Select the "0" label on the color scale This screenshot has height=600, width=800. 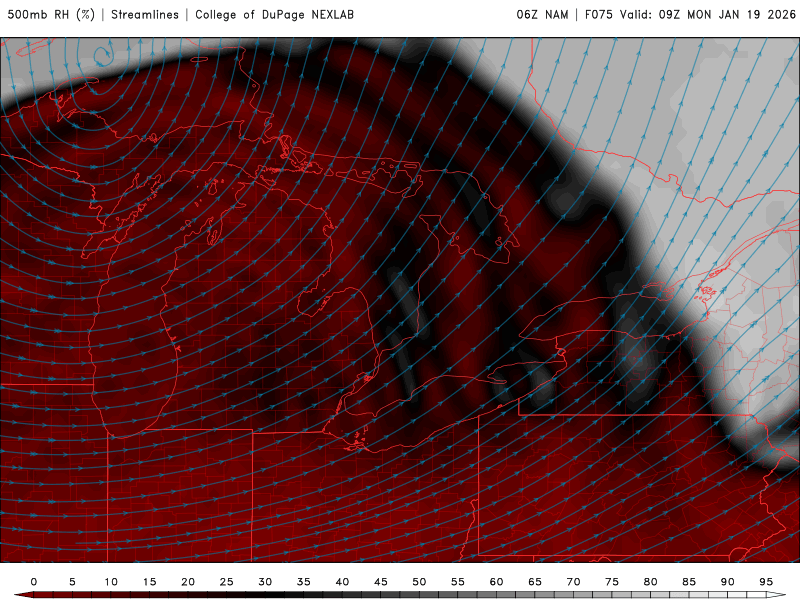pos(34,582)
